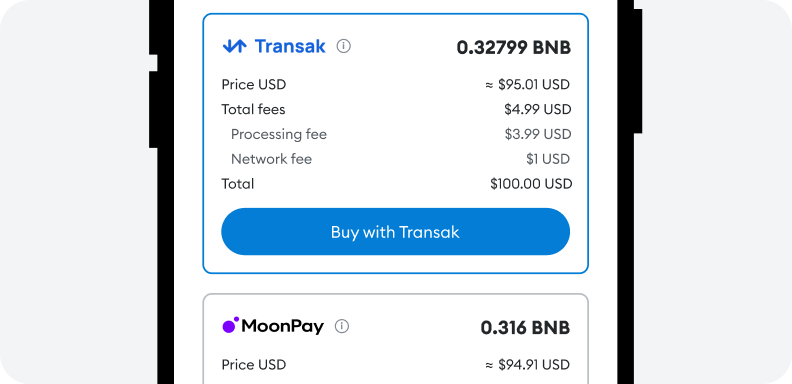Click the Transak arrows logo icon
Image resolution: width=792 pixels, height=384 pixels.
[x=234, y=46]
